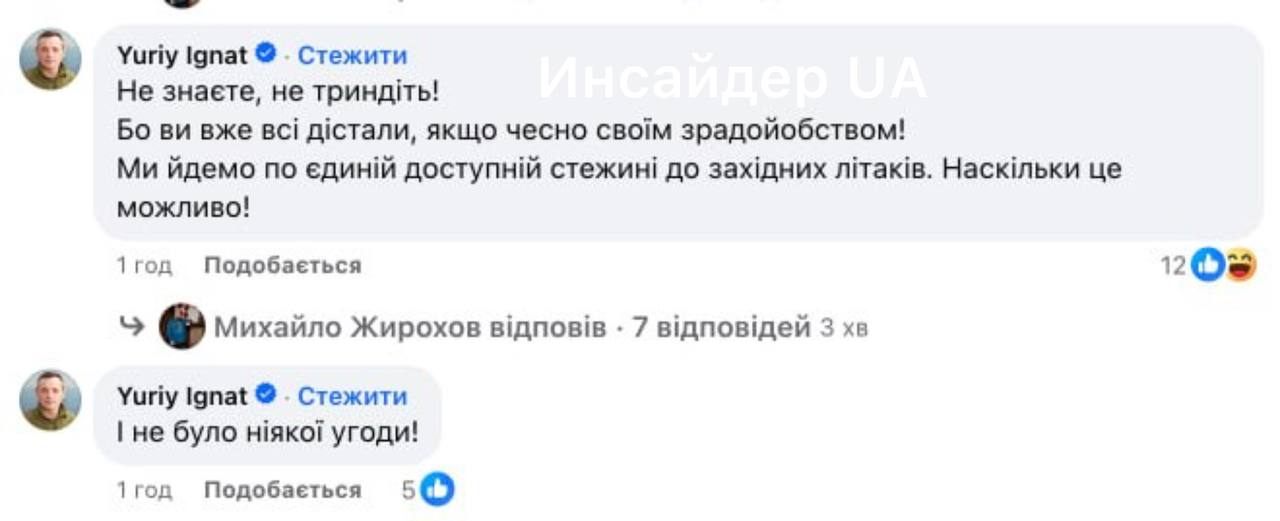Click the thumbs-up reaction on 'І не було ніякої угоди!' comment
Viewport: 1280px width, 521px height.
(x=437, y=489)
